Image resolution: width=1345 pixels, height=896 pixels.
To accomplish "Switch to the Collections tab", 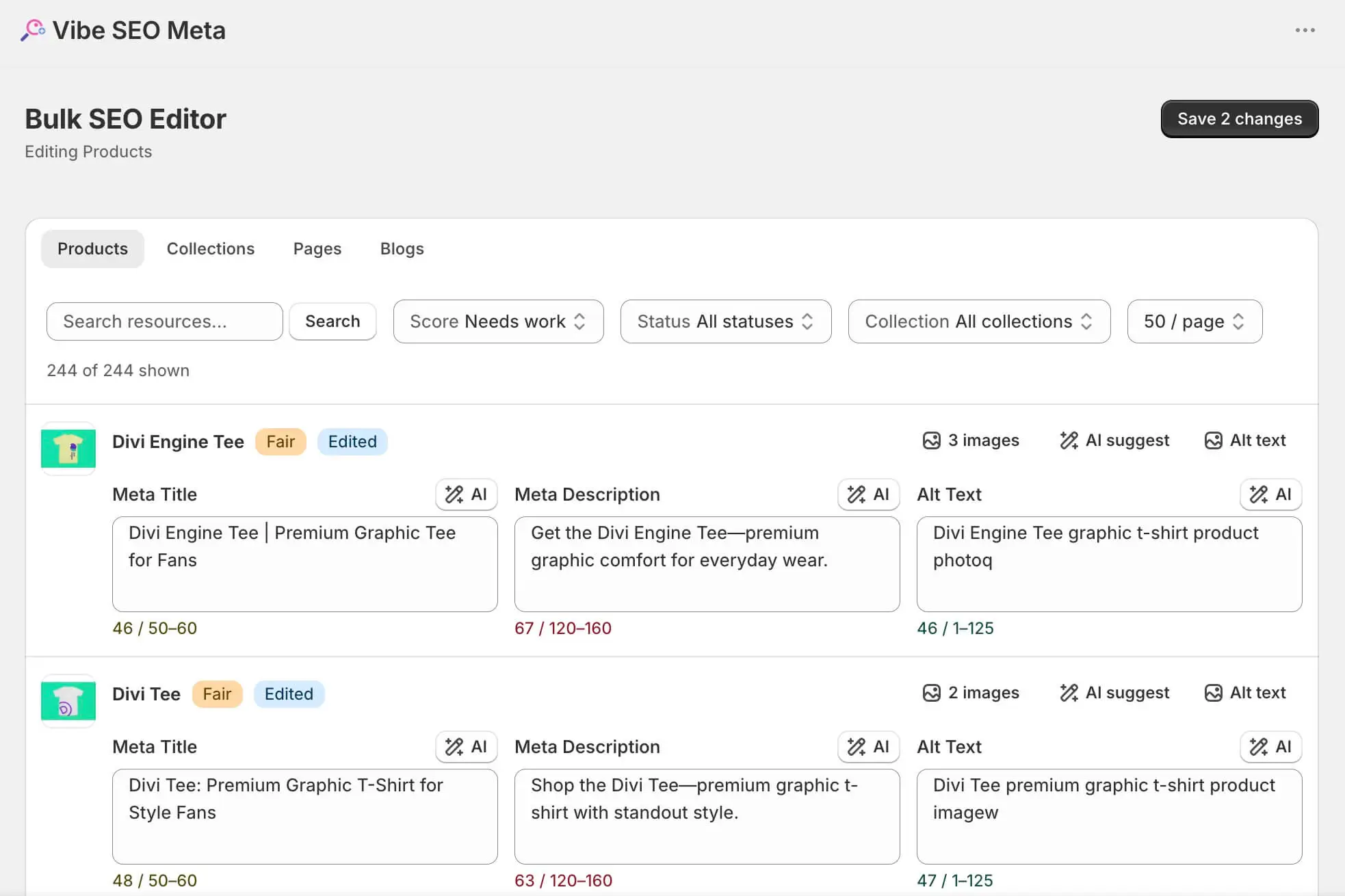I will (210, 248).
